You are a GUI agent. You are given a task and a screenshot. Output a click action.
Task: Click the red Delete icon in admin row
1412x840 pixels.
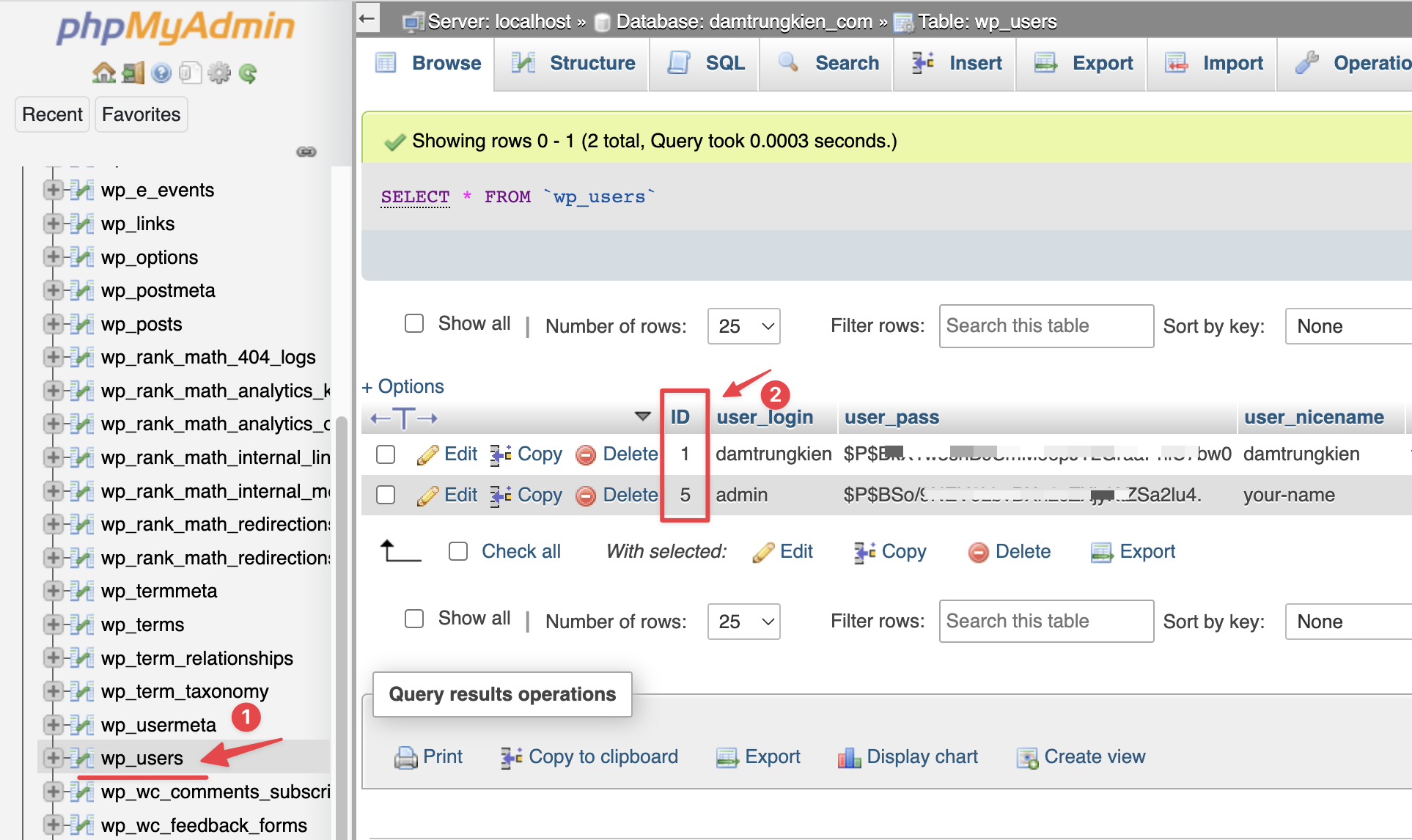point(586,496)
